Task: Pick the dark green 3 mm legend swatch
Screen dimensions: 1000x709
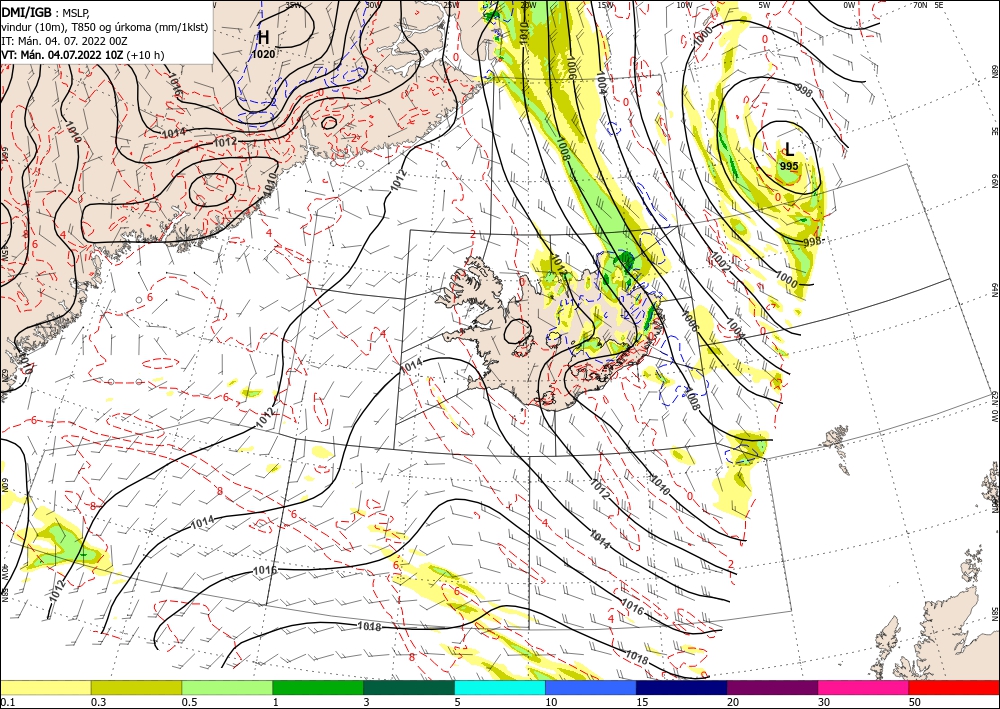Action: (409, 687)
